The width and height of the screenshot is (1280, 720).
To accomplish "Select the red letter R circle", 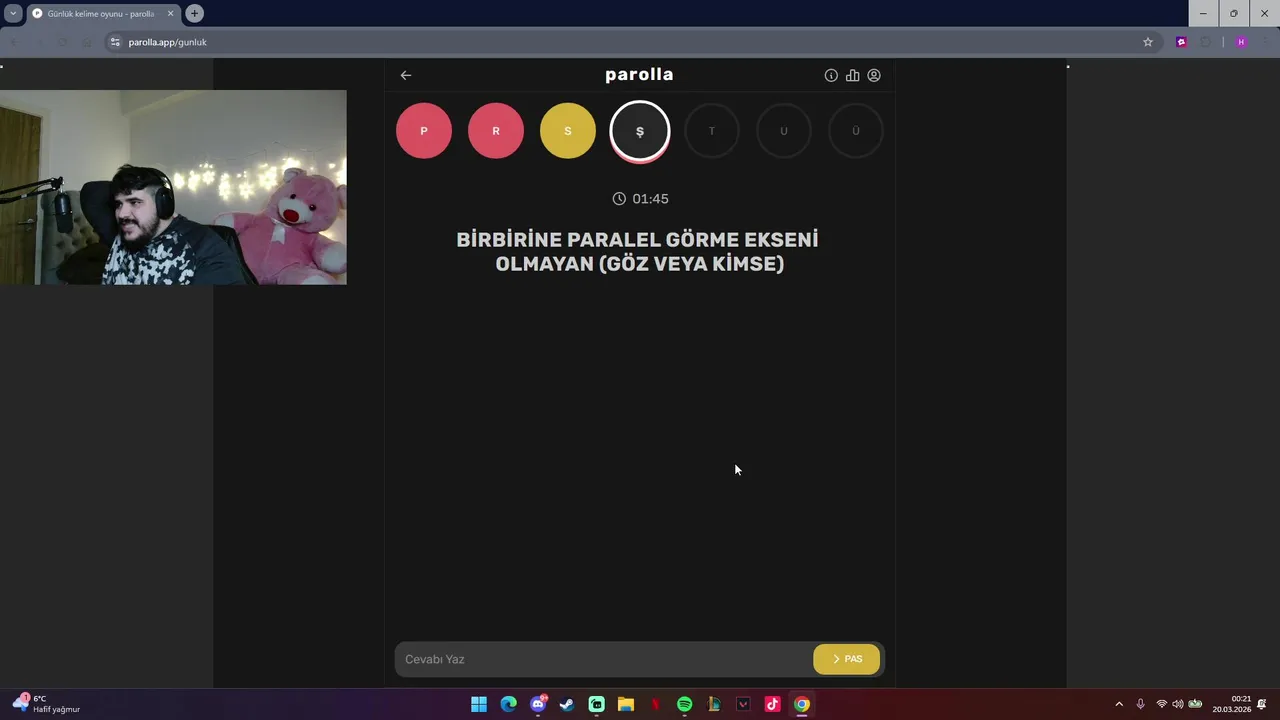I will pyautogui.click(x=496, y=131).
